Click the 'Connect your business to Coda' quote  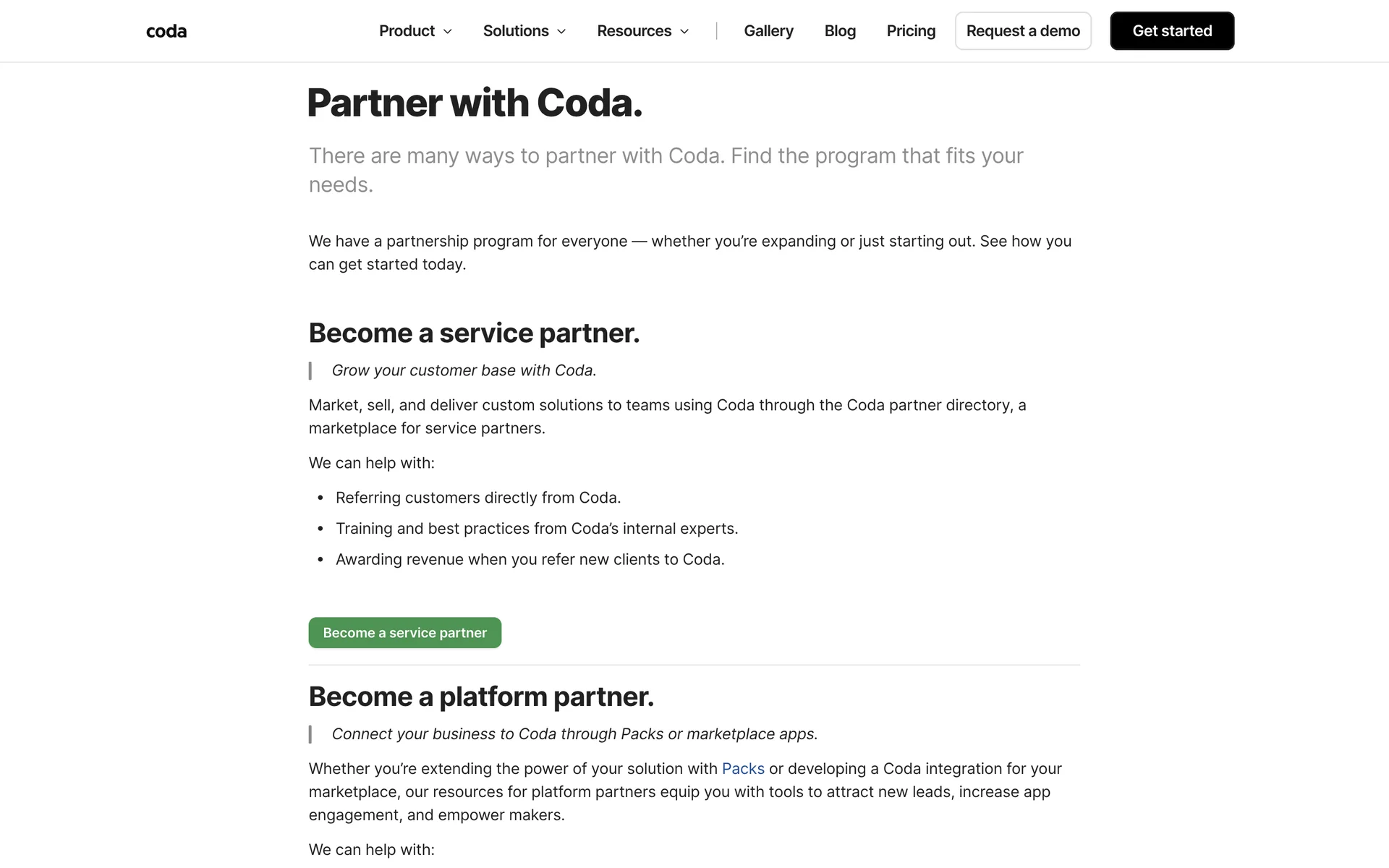point(574,734)
